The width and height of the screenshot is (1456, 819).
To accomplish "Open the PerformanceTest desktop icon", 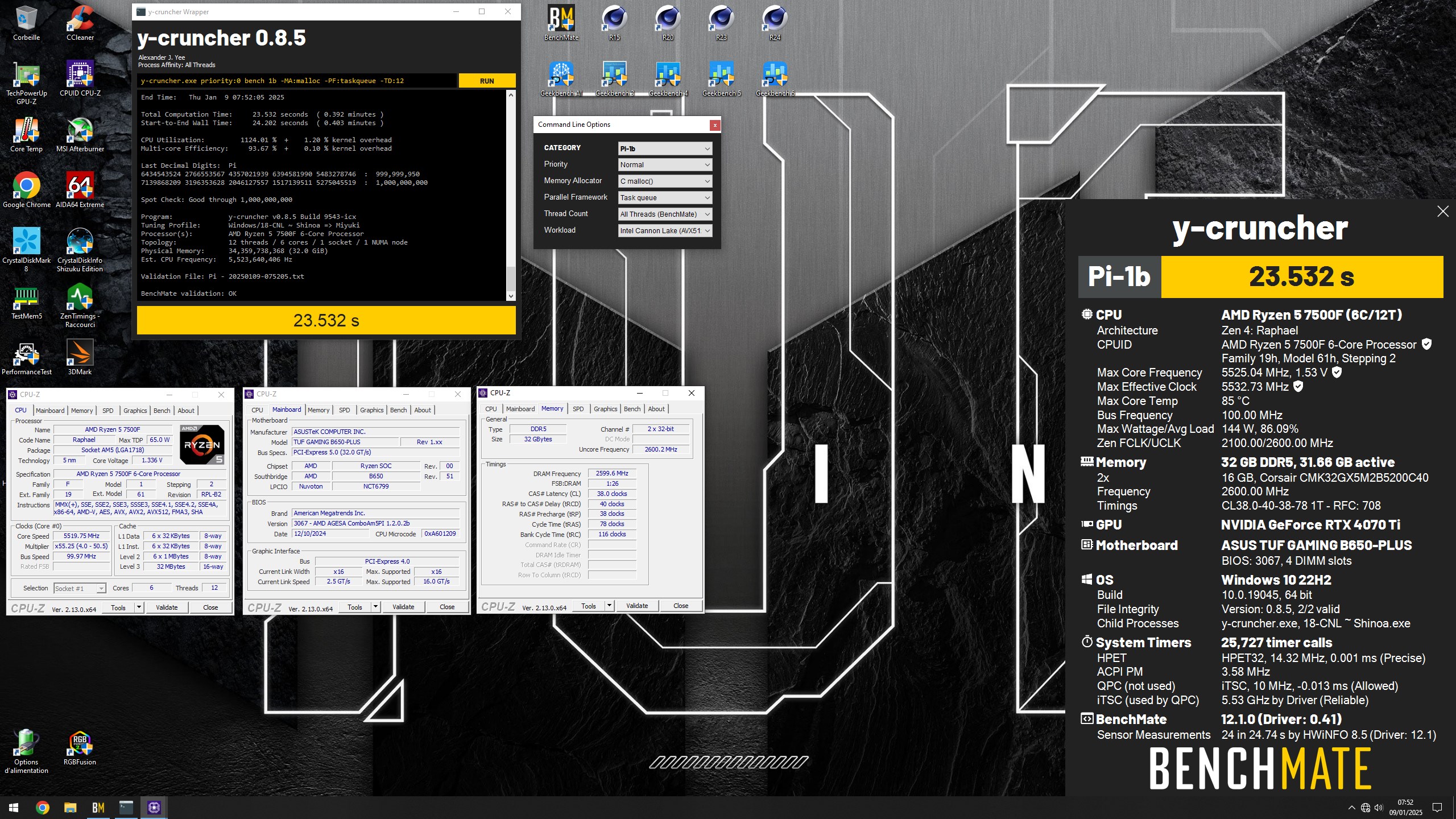I will (x=26, y=357).
